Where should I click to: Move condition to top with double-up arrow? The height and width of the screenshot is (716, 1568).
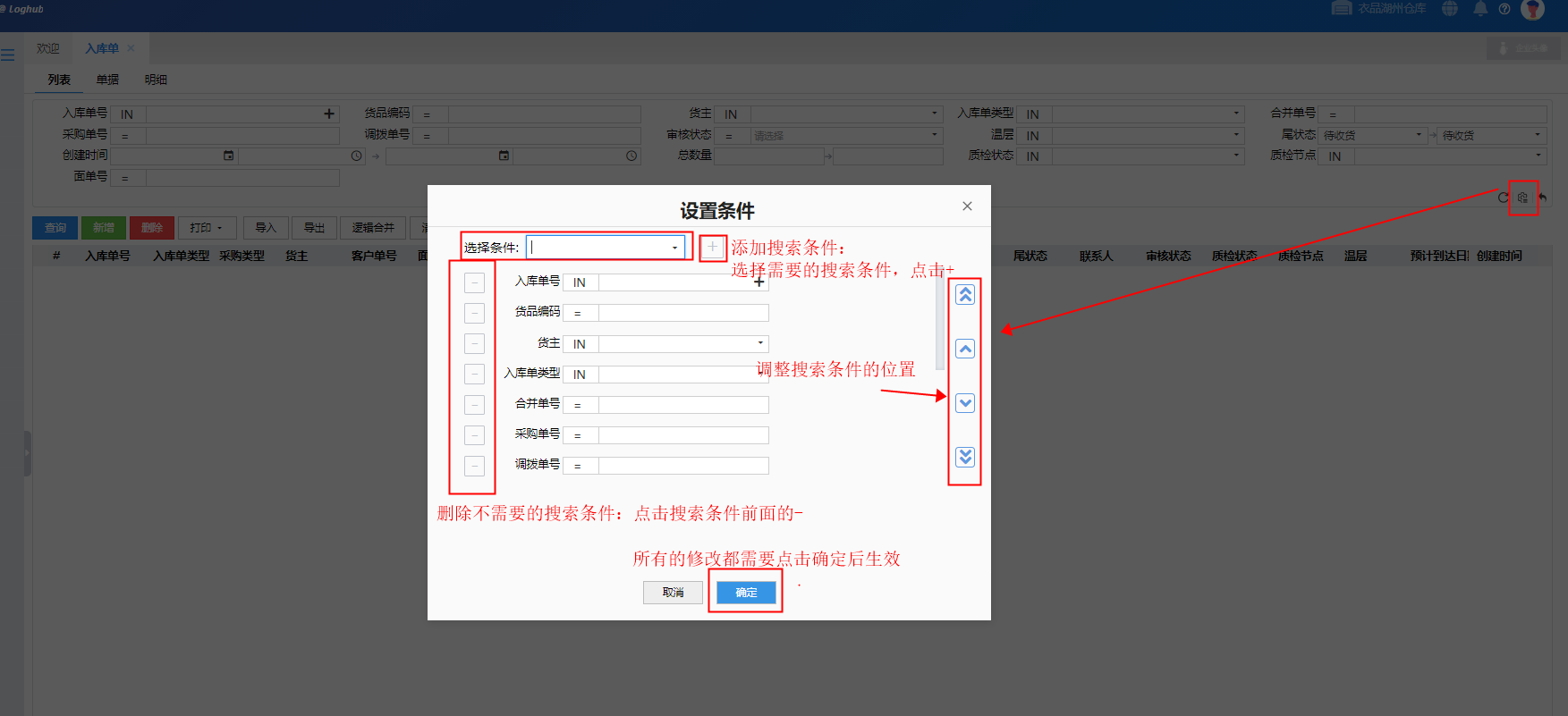point(964,295)
